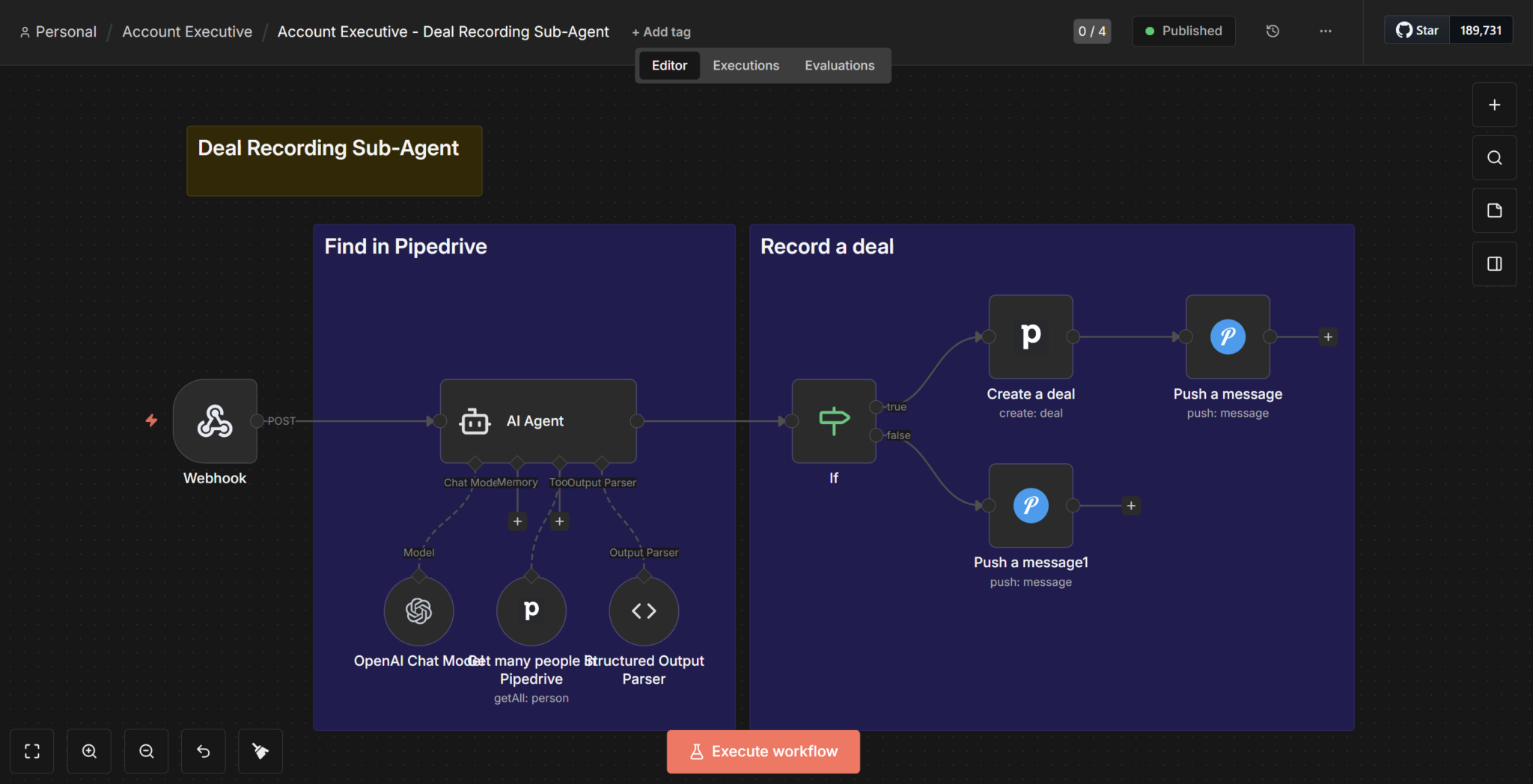Screen dimensions: 1533x784
Task: Zoom out of the canvas
Action: coord(147,751)
